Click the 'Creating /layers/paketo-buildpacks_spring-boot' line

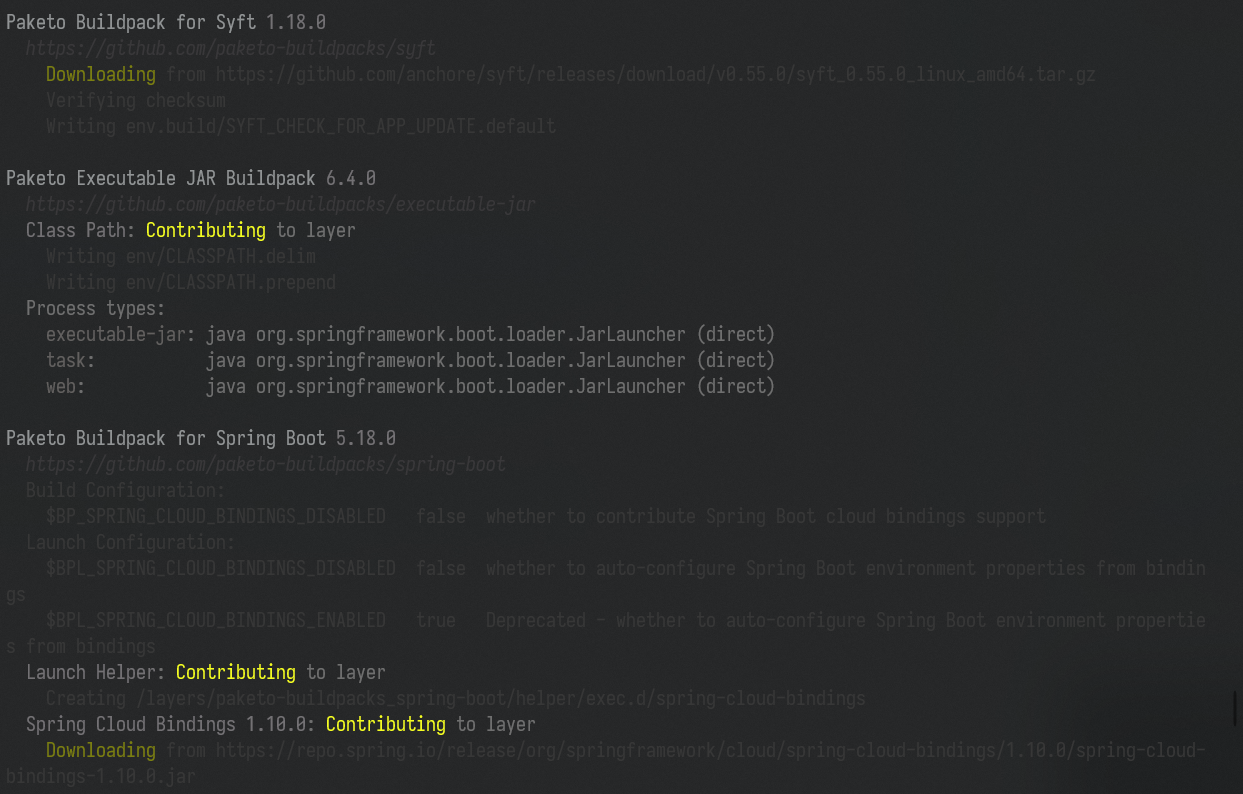click(456, 698)
